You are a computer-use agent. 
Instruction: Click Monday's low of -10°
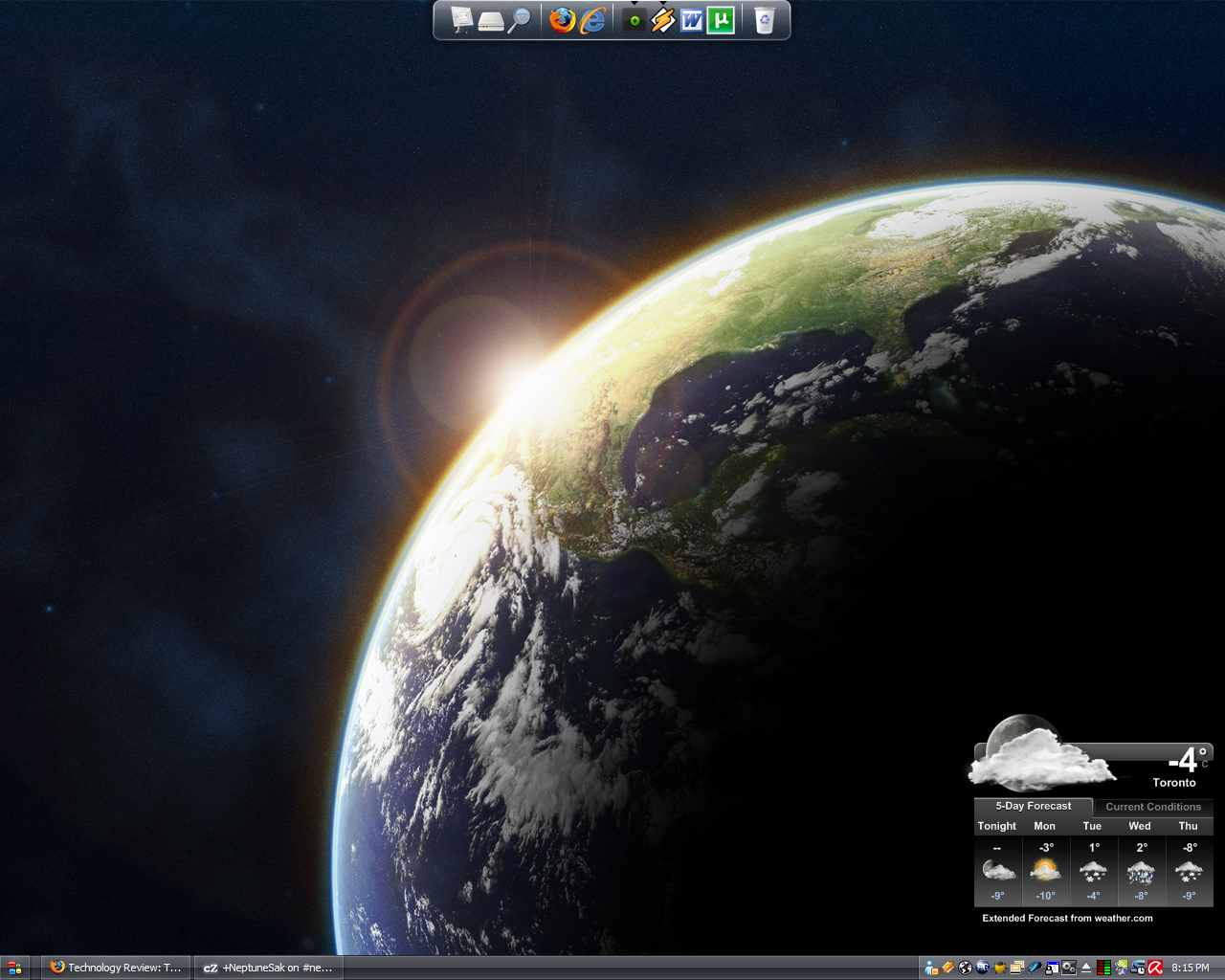click(1045, 896)
